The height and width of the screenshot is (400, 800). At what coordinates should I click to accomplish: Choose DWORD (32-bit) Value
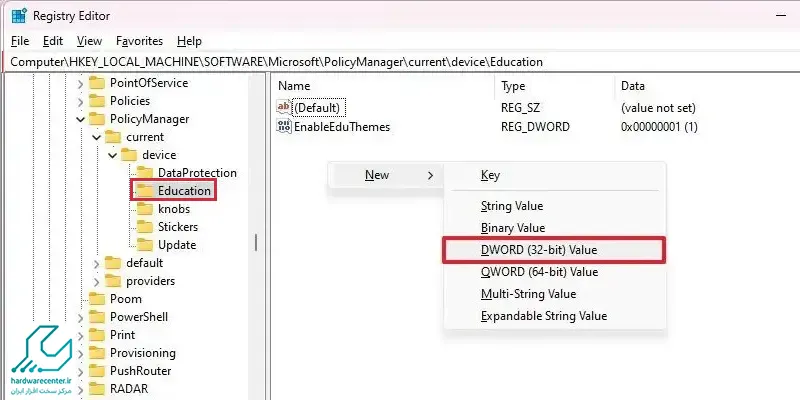click(555, 250)
